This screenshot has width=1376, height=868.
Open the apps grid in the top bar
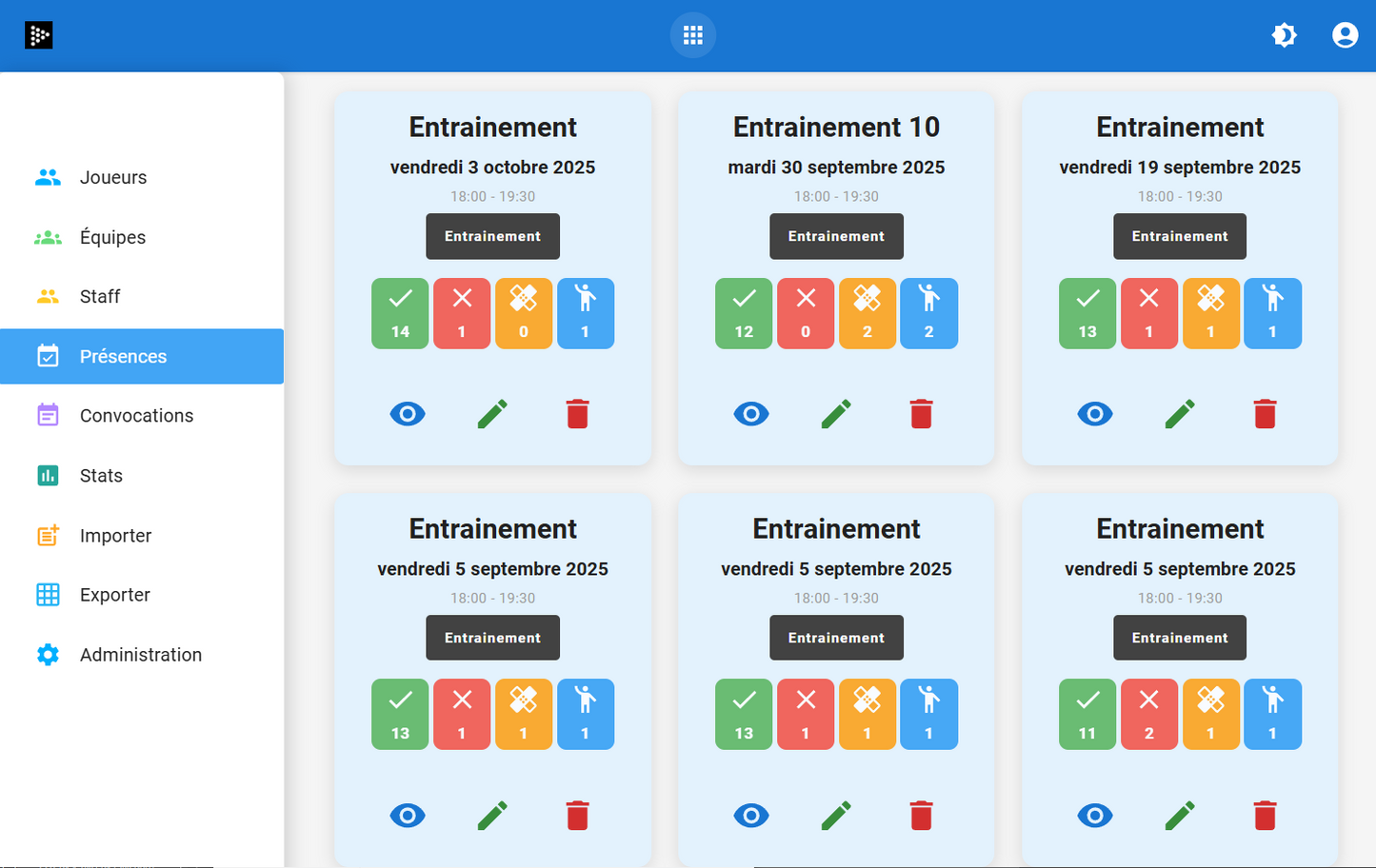click(x=692, y=34)
